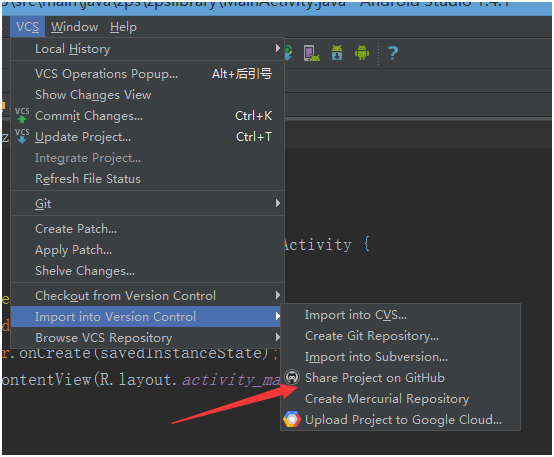The width and height of the screenshot is (554, 457).
Task: Open Checkout from Version Control
Action: point(147,295)
